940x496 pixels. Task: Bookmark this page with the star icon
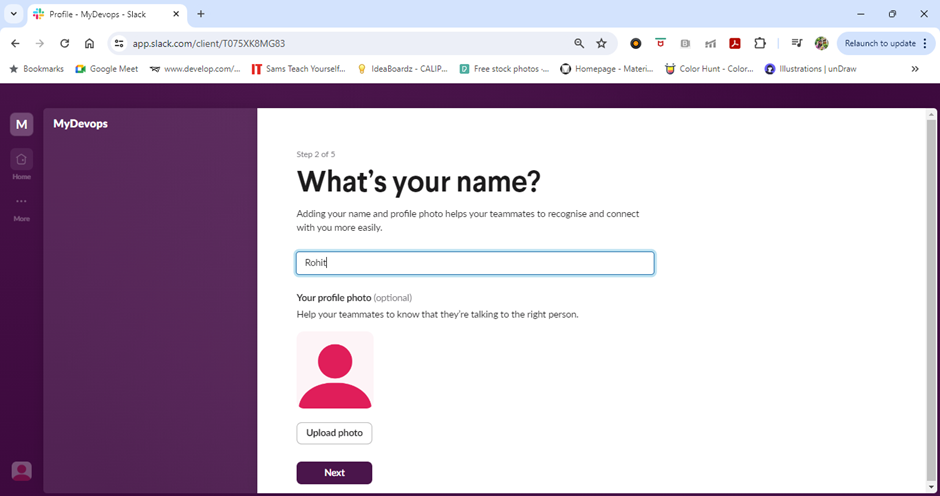pyautogui.click(x=601, y=43)
